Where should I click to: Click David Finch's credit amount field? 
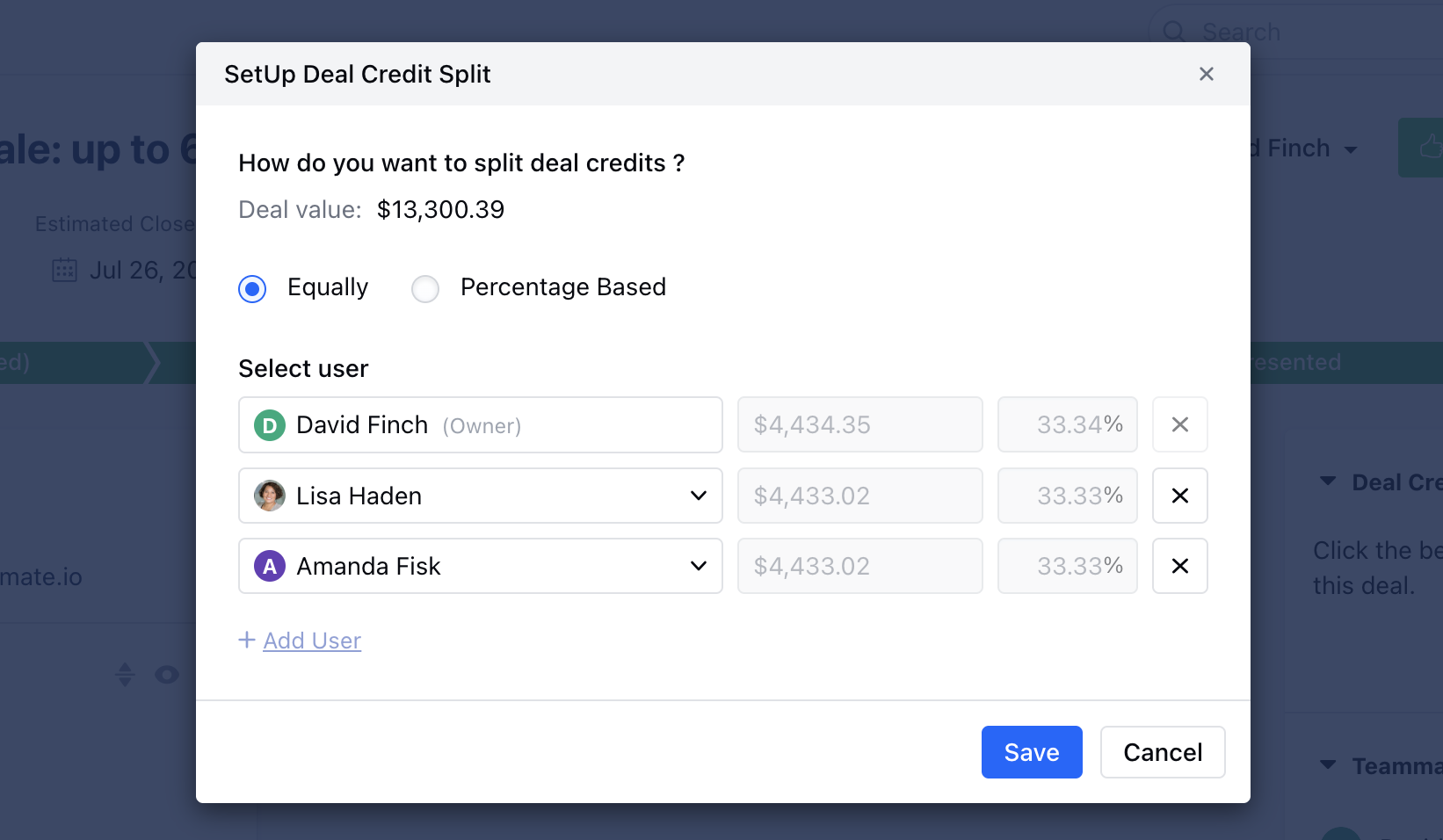pos(859,424)
